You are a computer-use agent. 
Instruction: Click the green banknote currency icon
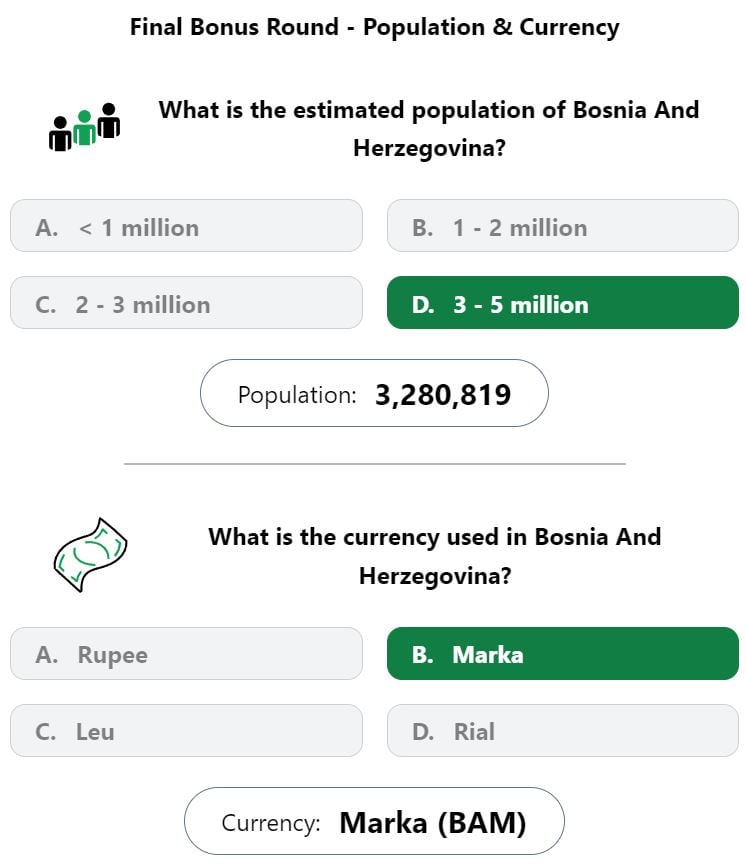point(90,555)
